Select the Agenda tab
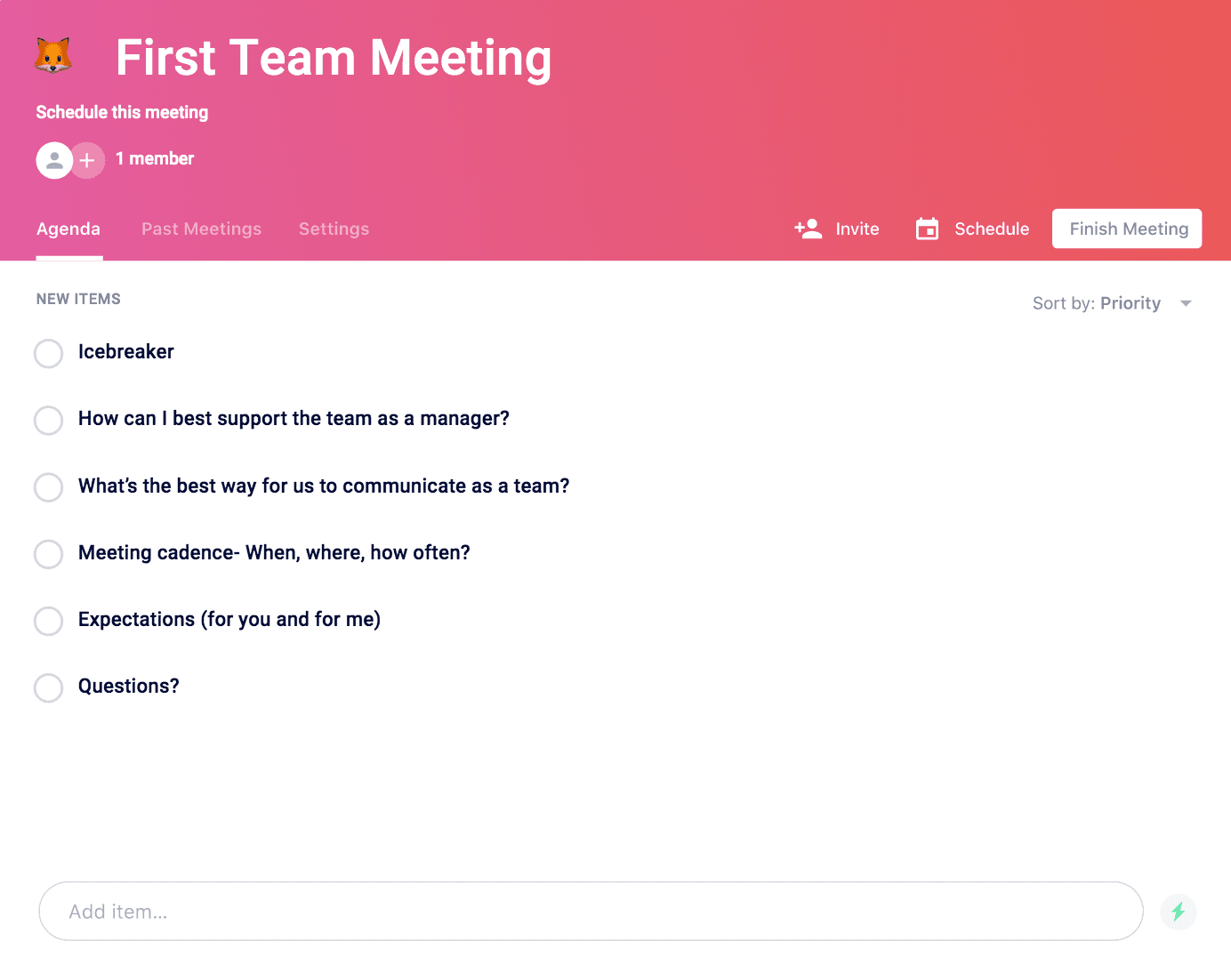The width and height of the screenshot is (1231, 980). click(68, 229)
